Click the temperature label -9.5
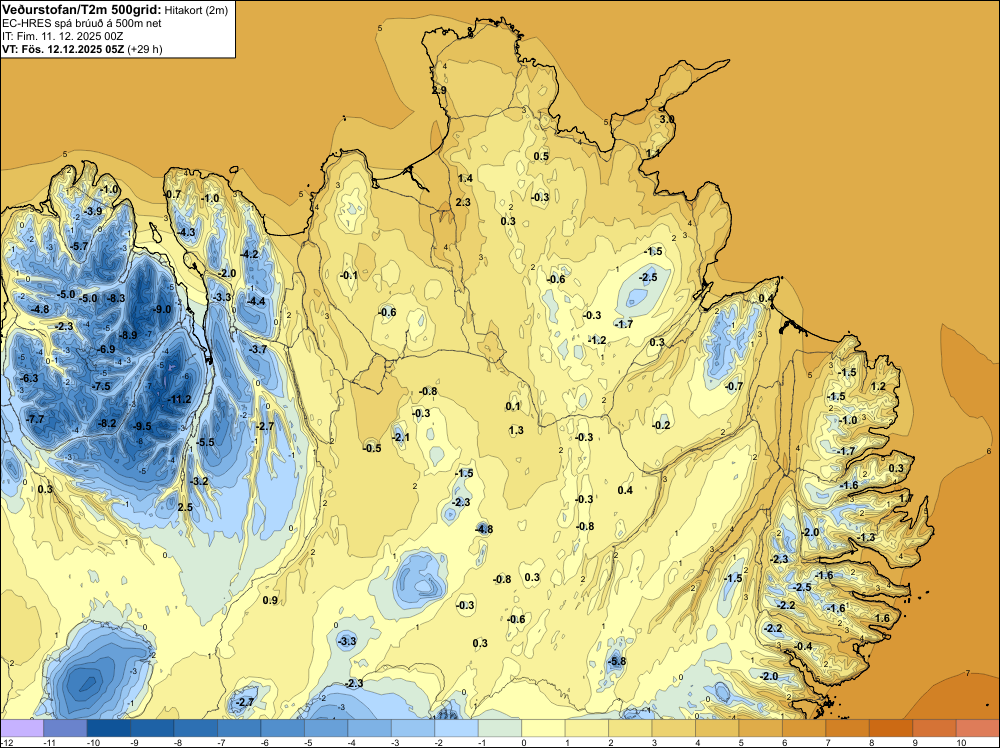 [x=142, y=426]
